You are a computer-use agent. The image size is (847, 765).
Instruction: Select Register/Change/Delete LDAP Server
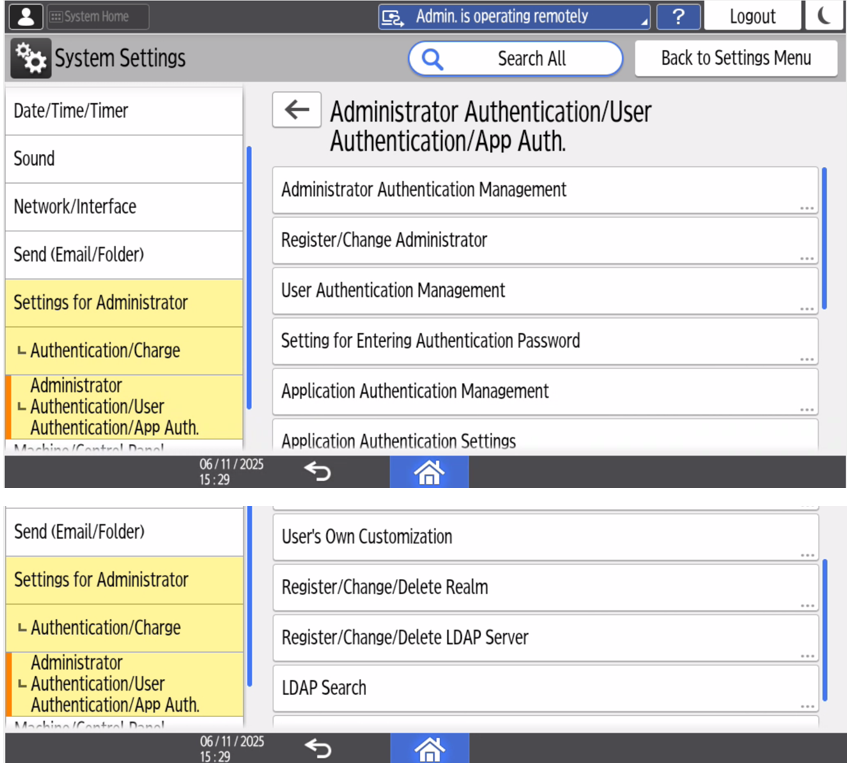[x=545, y=638]
